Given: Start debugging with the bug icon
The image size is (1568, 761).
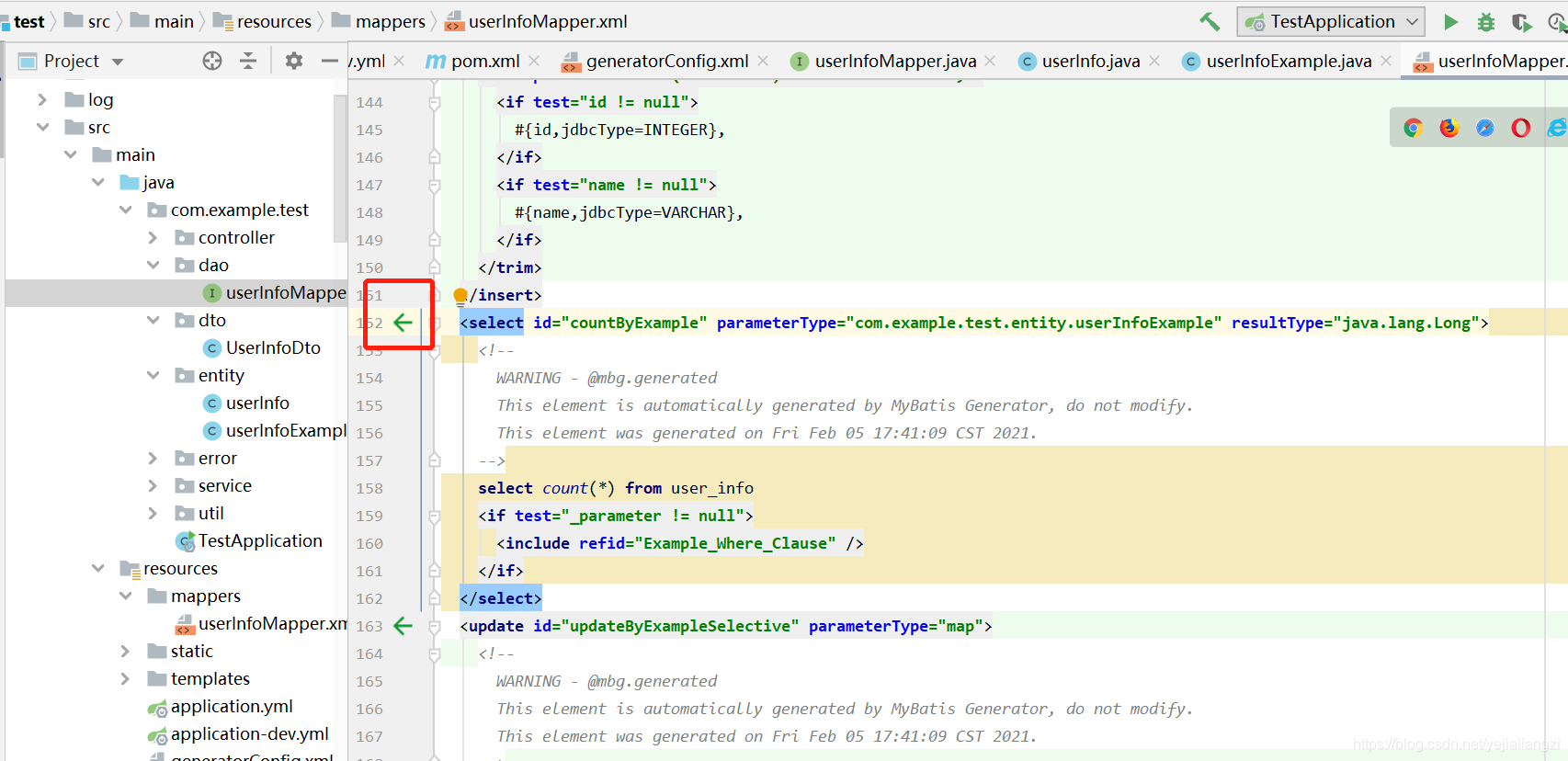Looking at the screenshot, I should pyautogui.click(x=1485, y=22).
